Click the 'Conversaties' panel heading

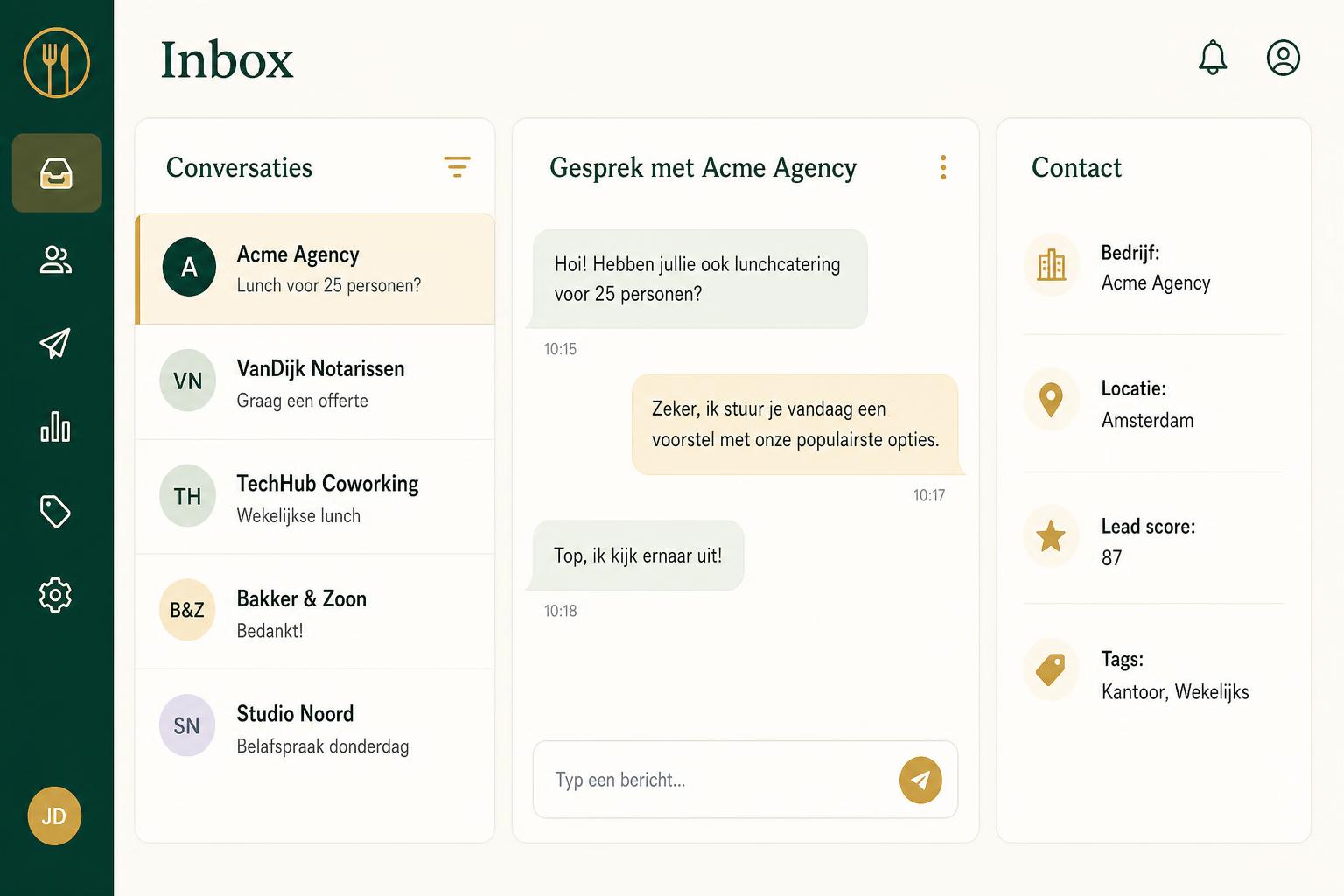pyautogui.click(x=239, y=167)
